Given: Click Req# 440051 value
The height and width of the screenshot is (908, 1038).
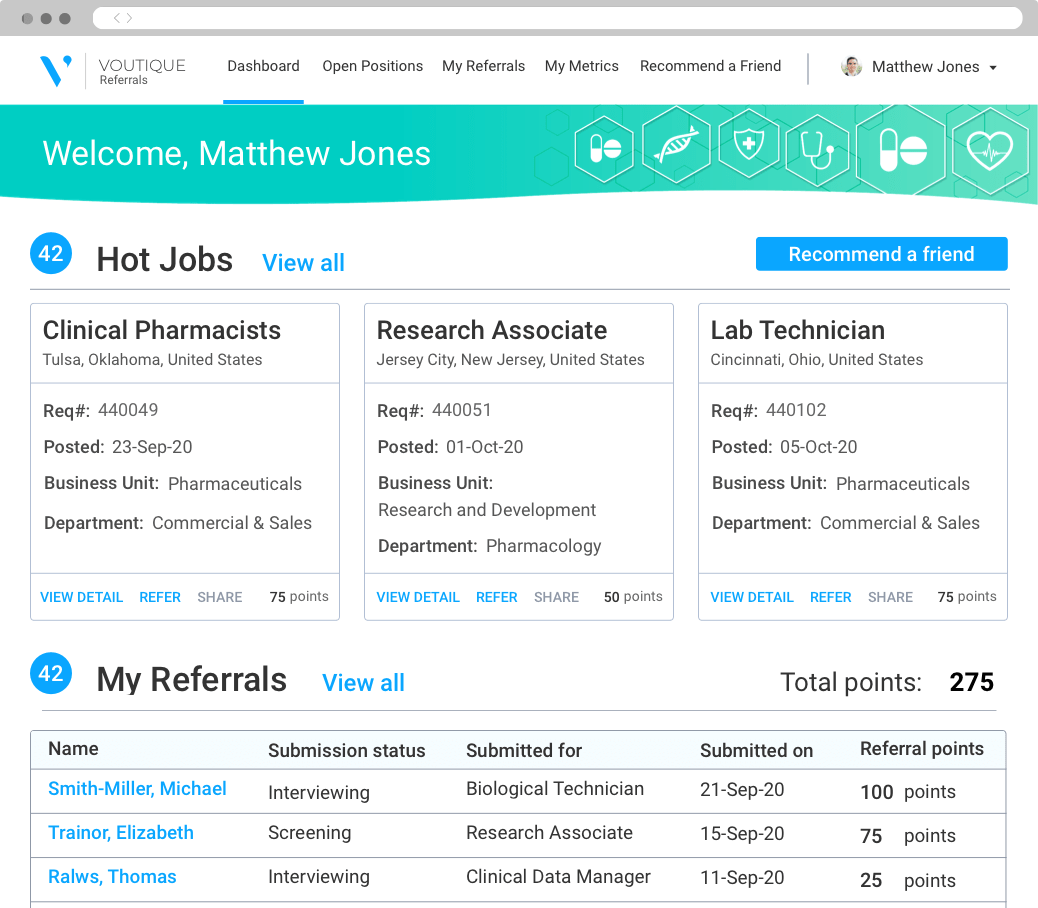Looking at the screenshot, I should (x=462, y=410).
